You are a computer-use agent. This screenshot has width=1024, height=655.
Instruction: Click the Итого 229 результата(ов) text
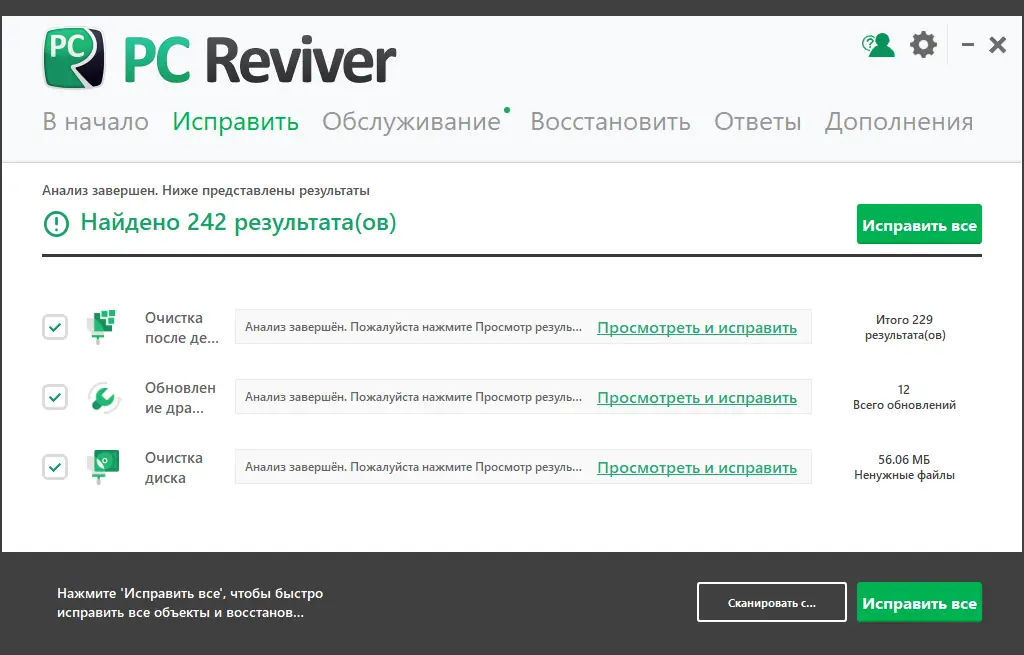pos(904,327)
